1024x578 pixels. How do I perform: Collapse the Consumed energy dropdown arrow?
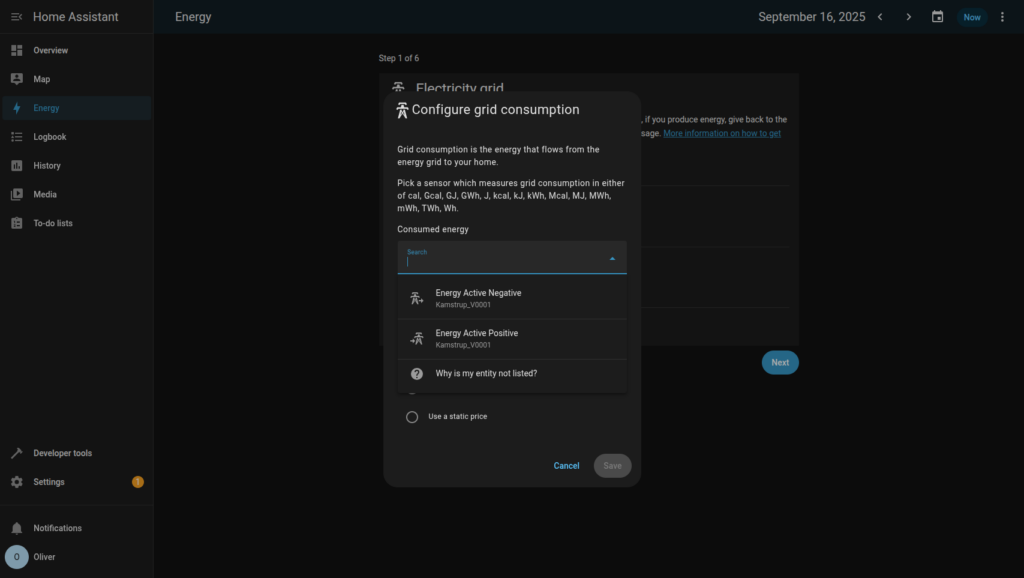pyautogui.click(x=612, y=259)
